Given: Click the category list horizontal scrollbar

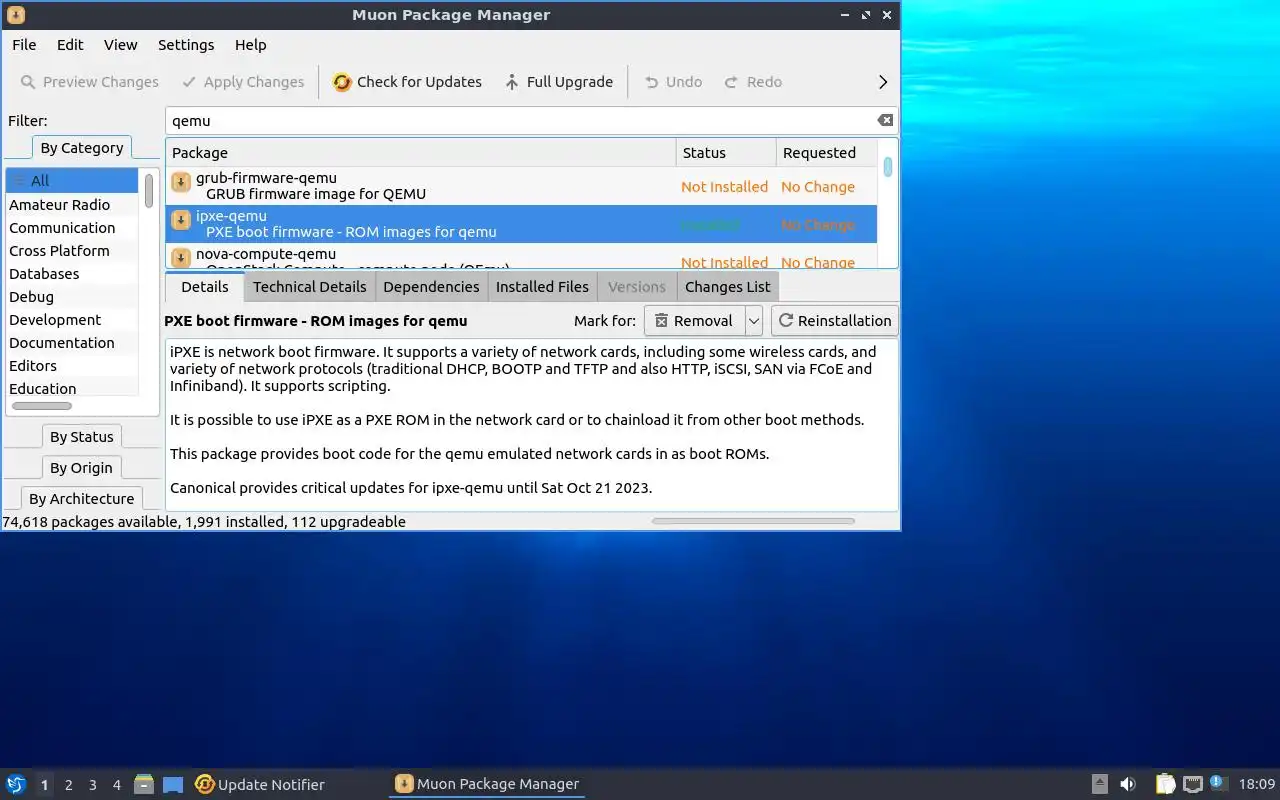Looking at the screenshot, I should [42, 406].
